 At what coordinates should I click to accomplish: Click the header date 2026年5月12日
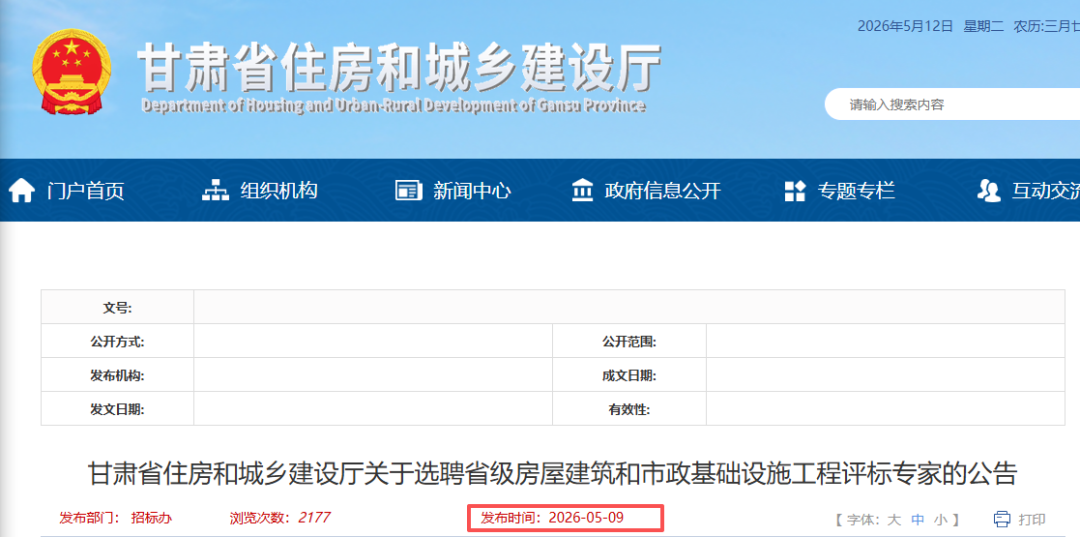(x=905, y=26)
